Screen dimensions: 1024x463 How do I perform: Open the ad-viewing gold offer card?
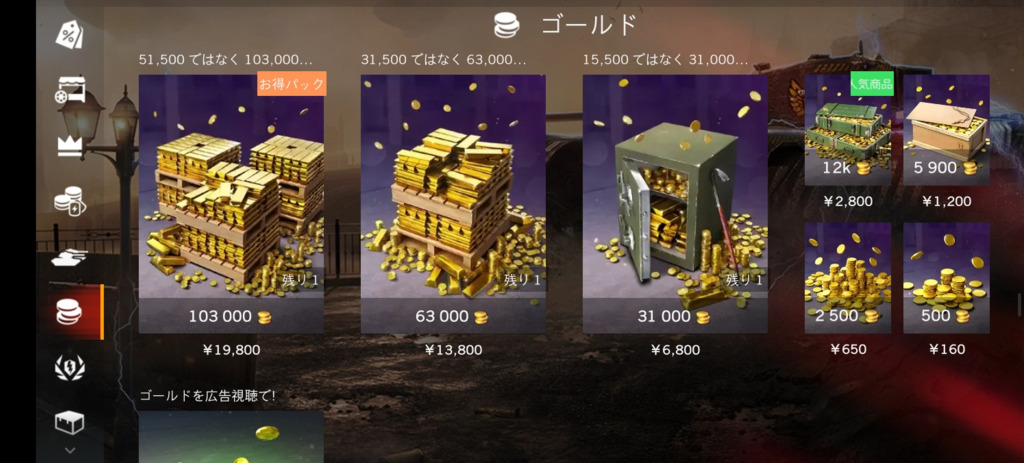pyautogui.click(x=231, y=436)
